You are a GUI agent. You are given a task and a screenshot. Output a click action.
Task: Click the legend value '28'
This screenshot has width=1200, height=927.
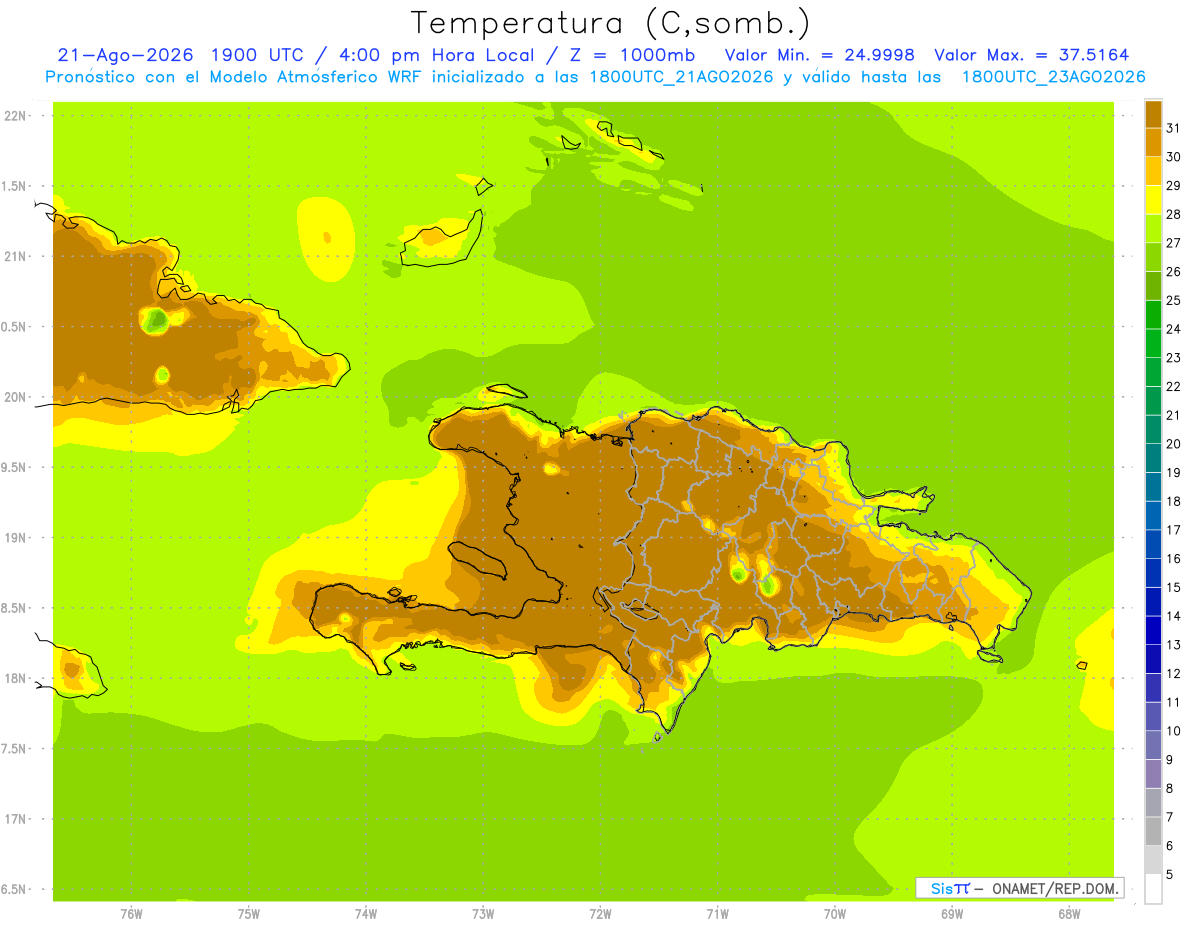tap(1173, 214)
